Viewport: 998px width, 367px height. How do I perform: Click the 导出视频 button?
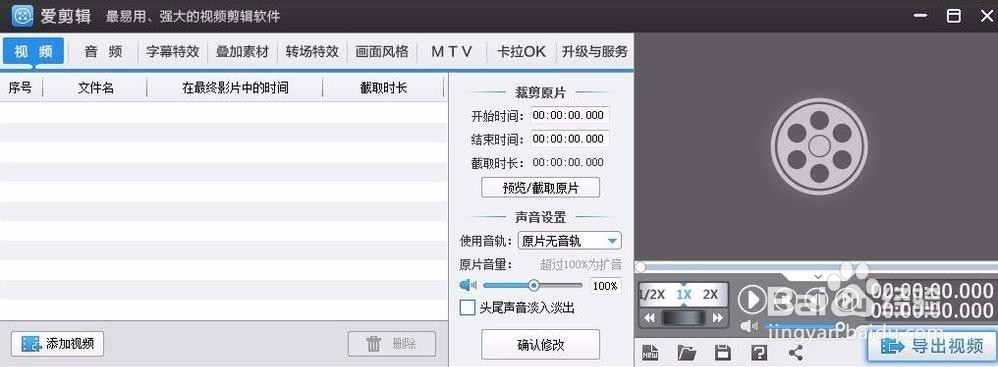tap(932, 347)
